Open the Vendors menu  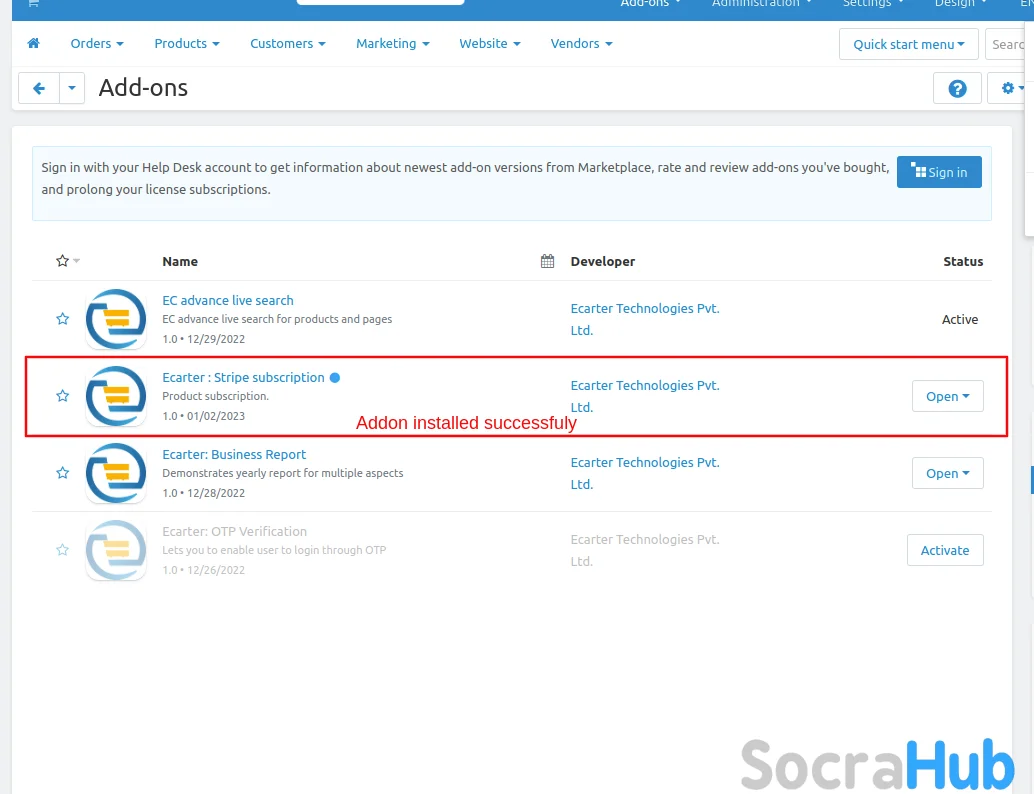[582, 44]
